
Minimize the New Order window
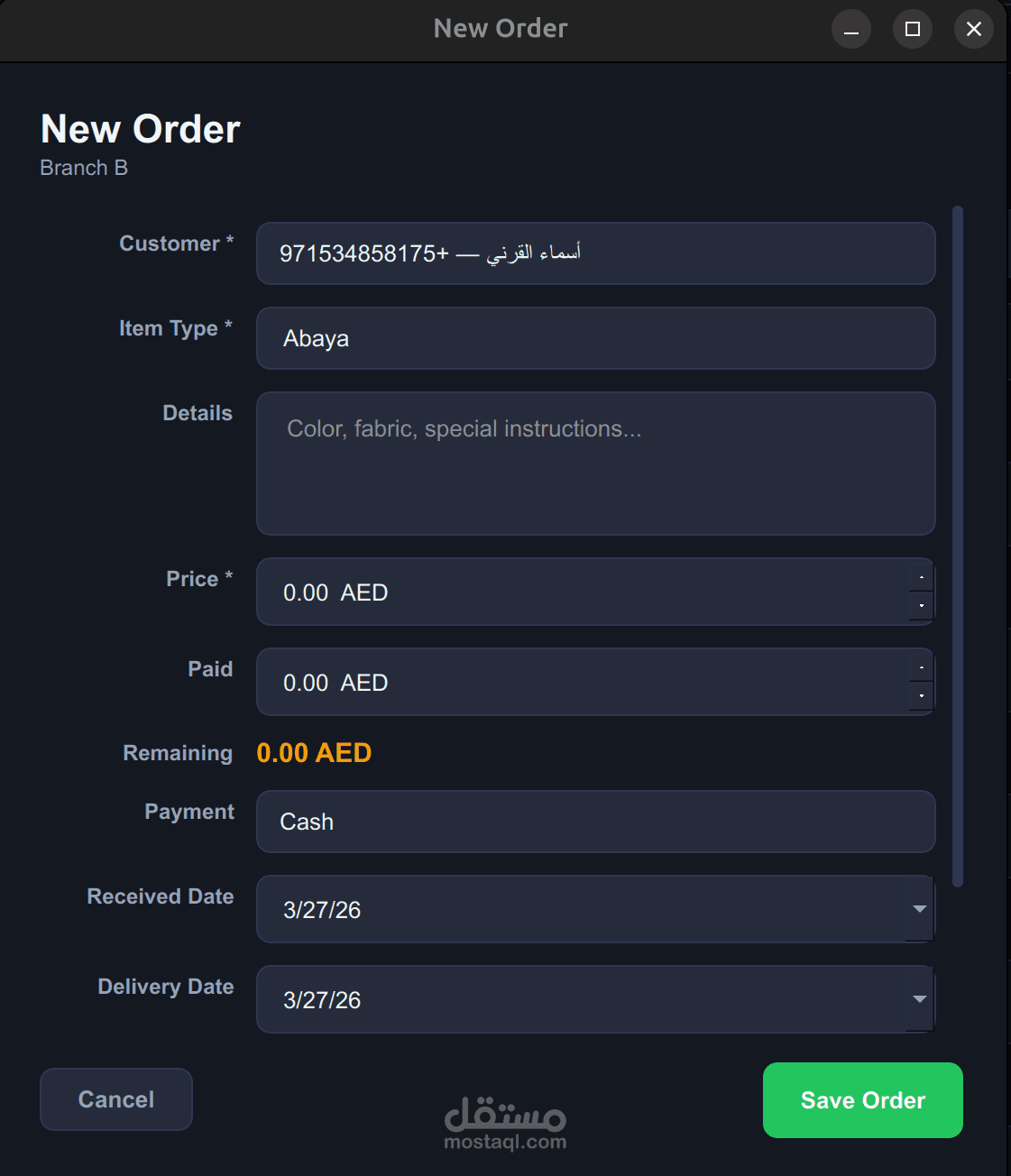point(851,29)
